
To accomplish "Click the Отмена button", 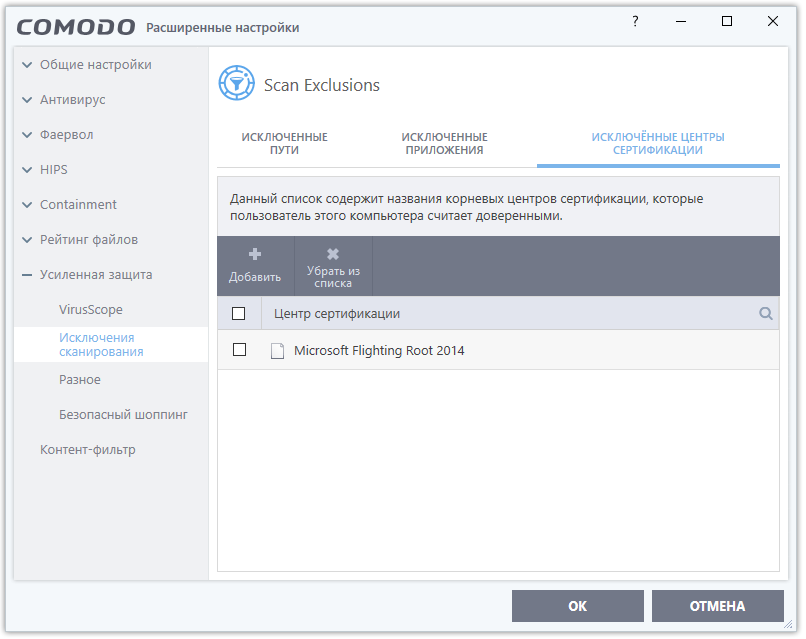I will (x=717, y=606).
